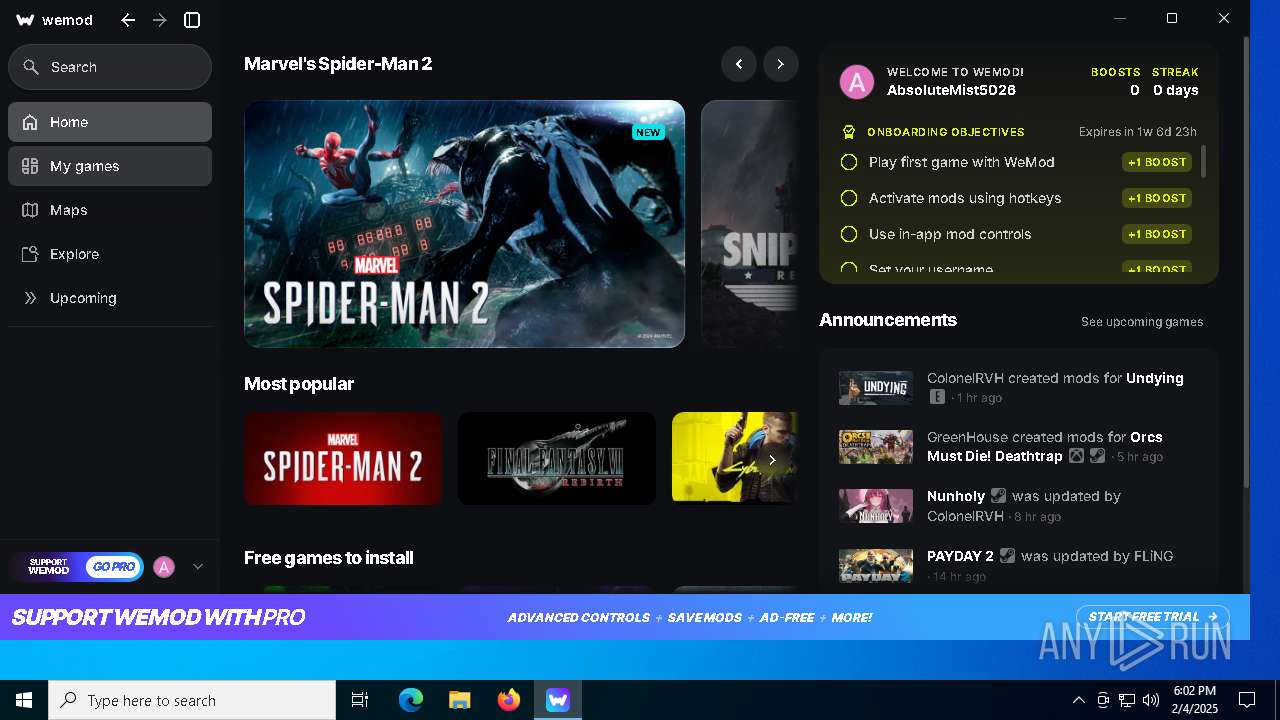
Task: Toggle the sidebar panel icon
Action: (x=192, y=20)
